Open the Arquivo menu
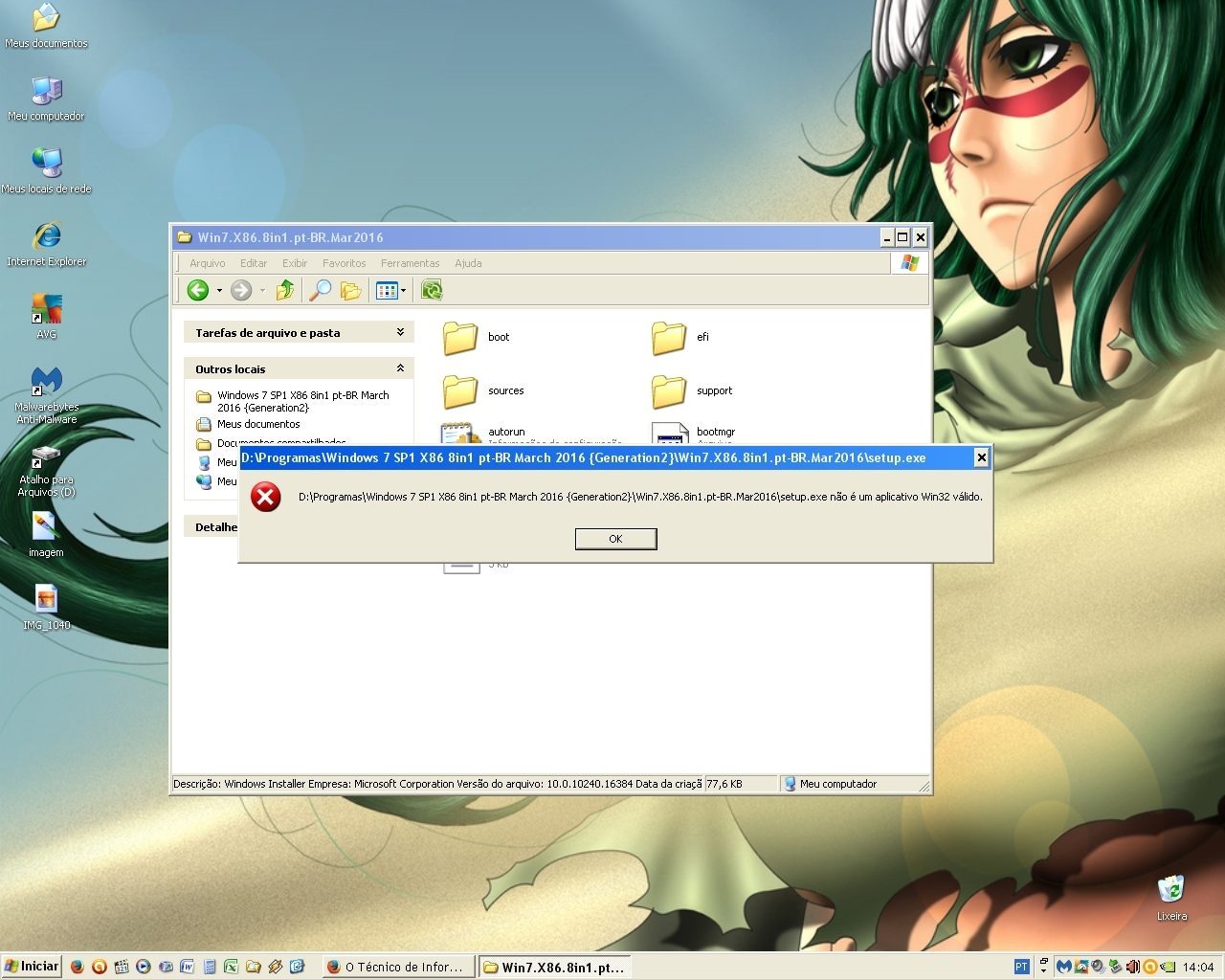The width and height of the screenshot is (1225, 980). pos(207,263)
